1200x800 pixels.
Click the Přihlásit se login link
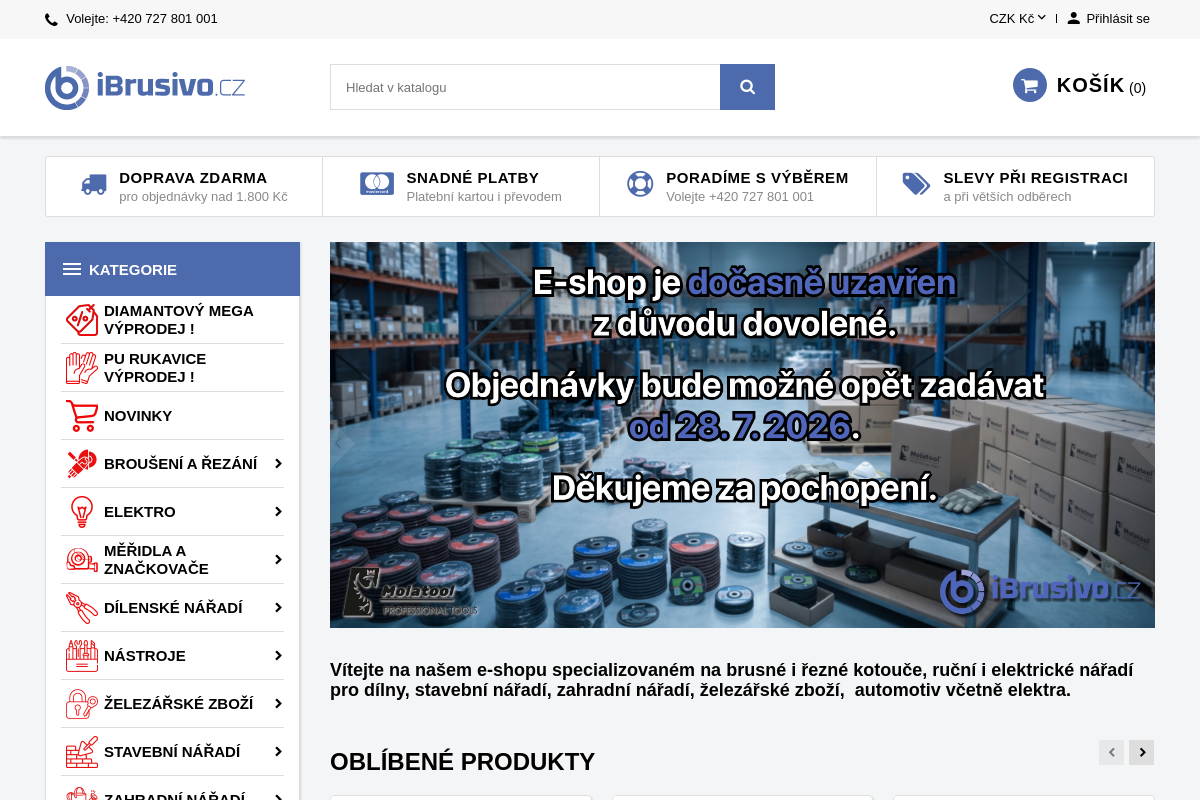[x=1118, y=18]
